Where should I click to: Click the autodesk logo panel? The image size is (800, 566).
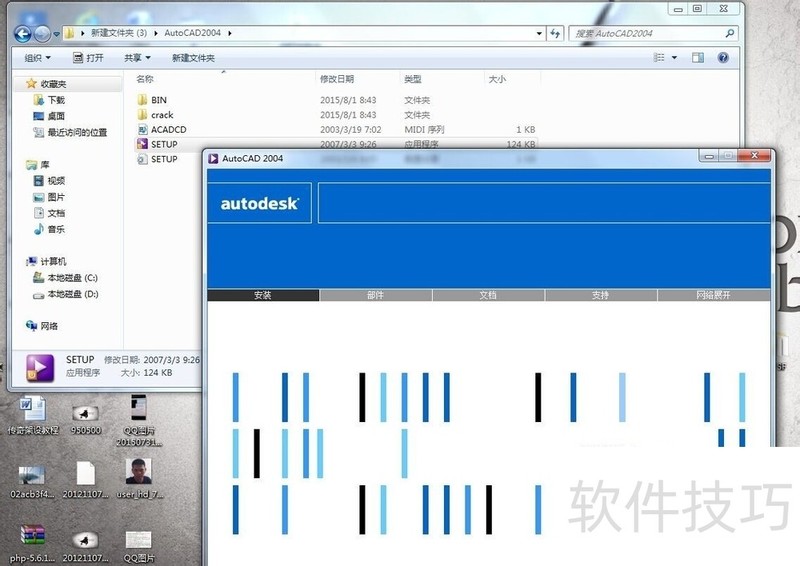[260, 203]
